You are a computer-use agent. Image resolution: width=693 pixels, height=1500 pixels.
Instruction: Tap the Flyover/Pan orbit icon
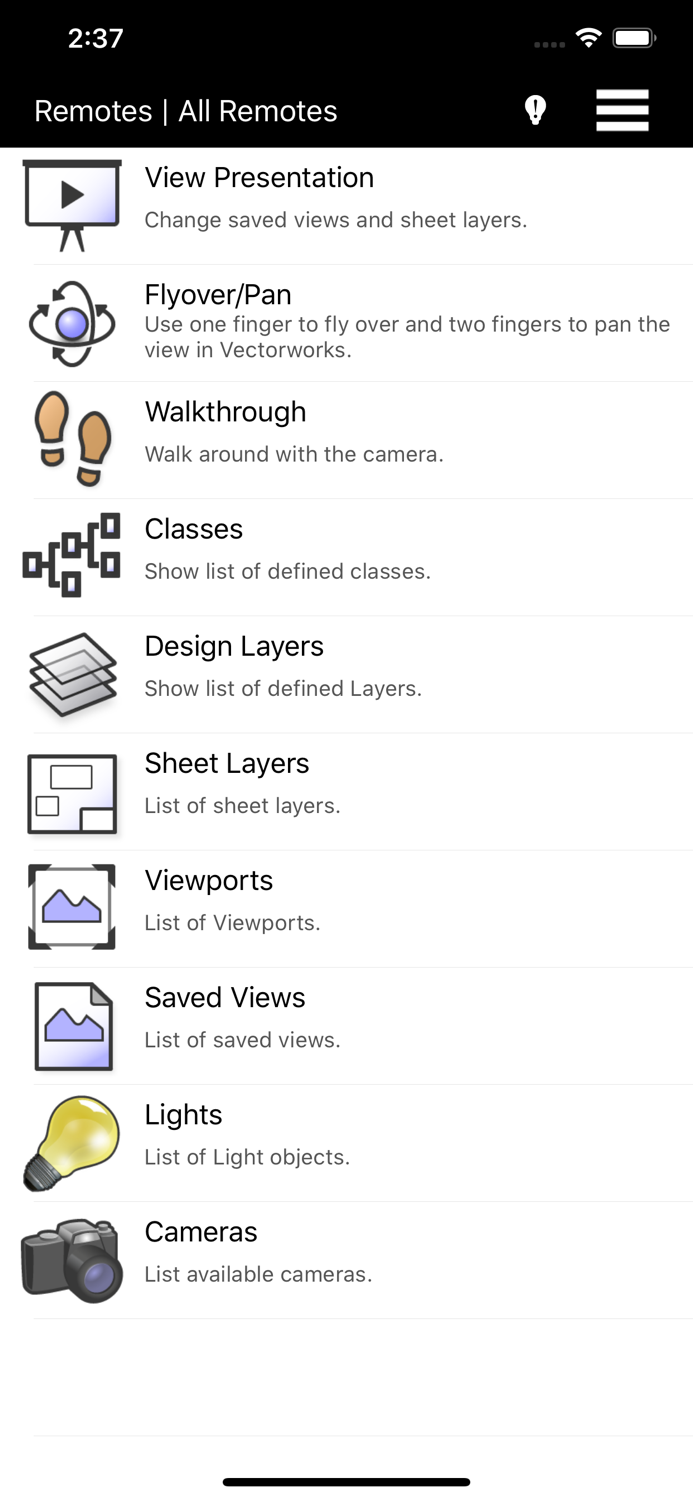(x=72, y=320)
